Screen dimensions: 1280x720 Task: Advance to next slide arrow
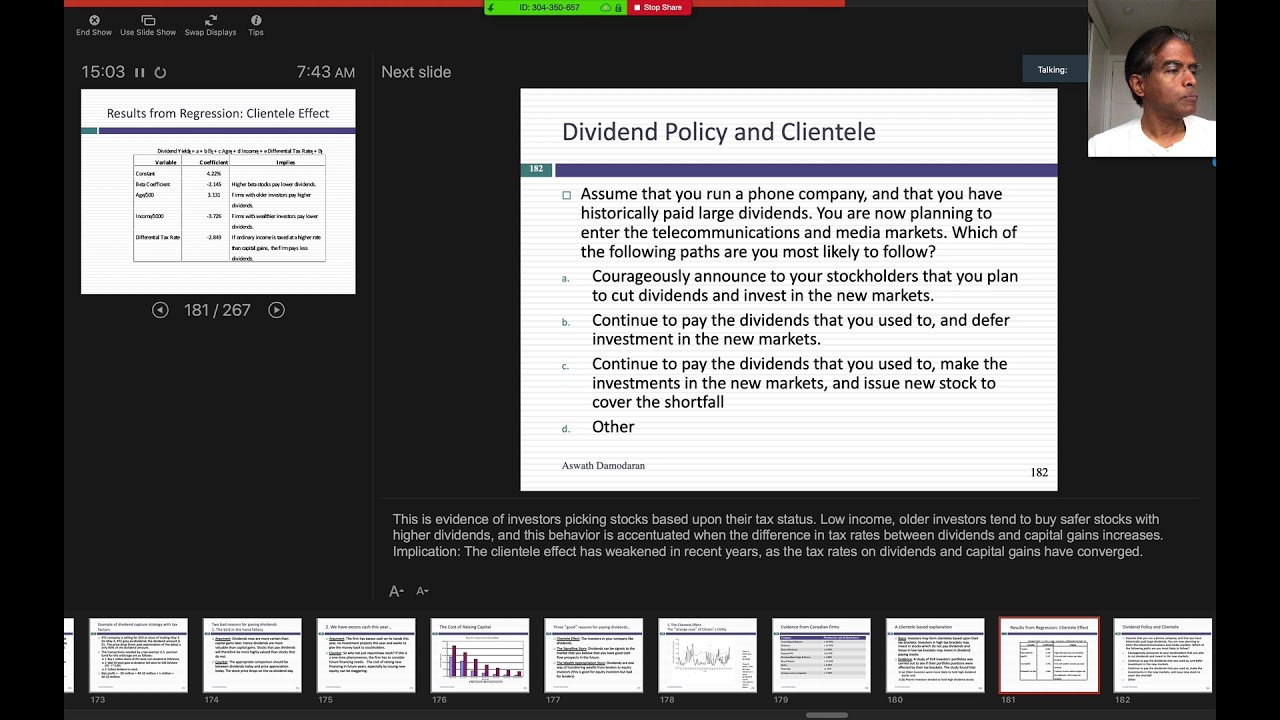click(x=276, y=310)
